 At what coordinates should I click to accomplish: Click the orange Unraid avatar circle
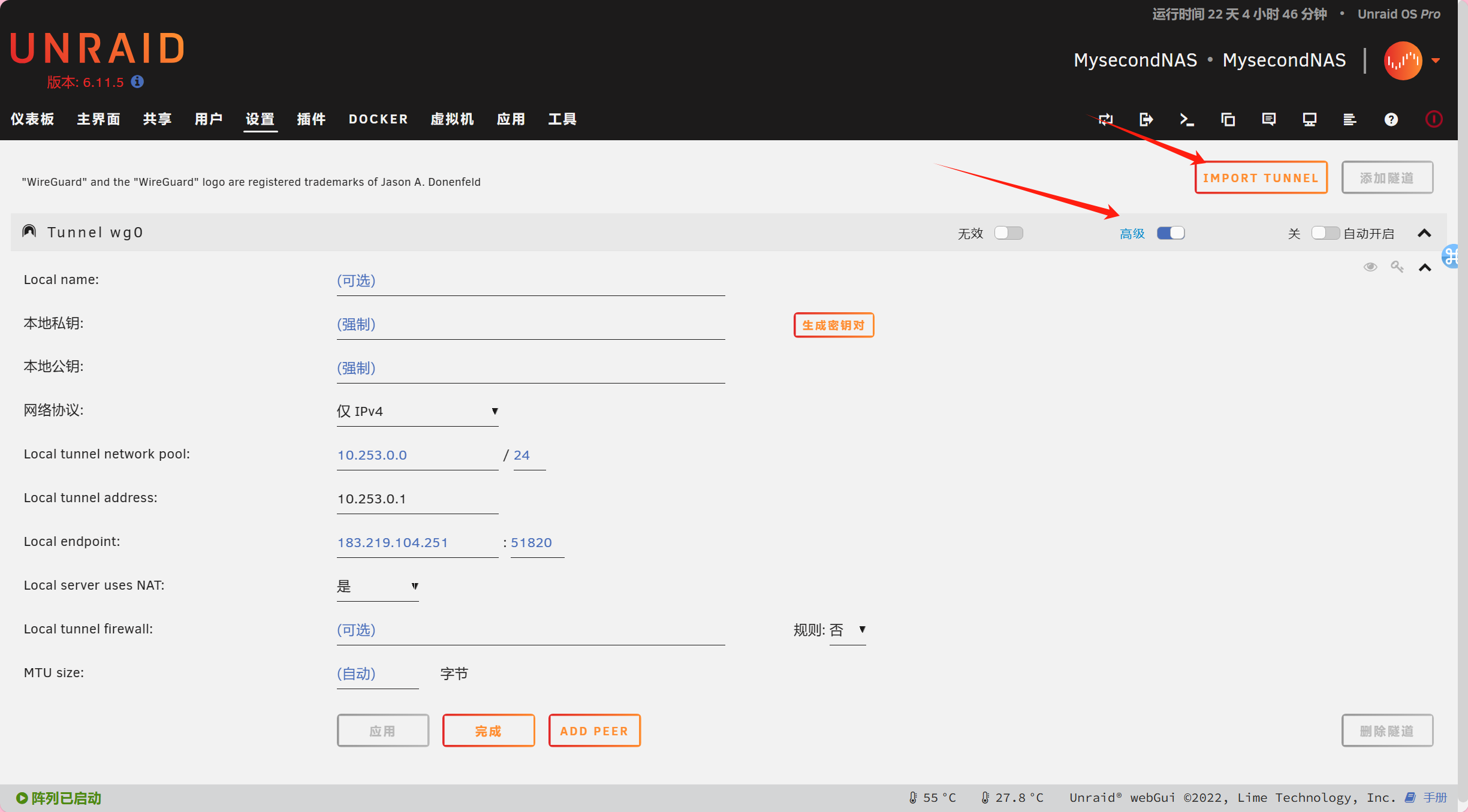(1403, 61)
